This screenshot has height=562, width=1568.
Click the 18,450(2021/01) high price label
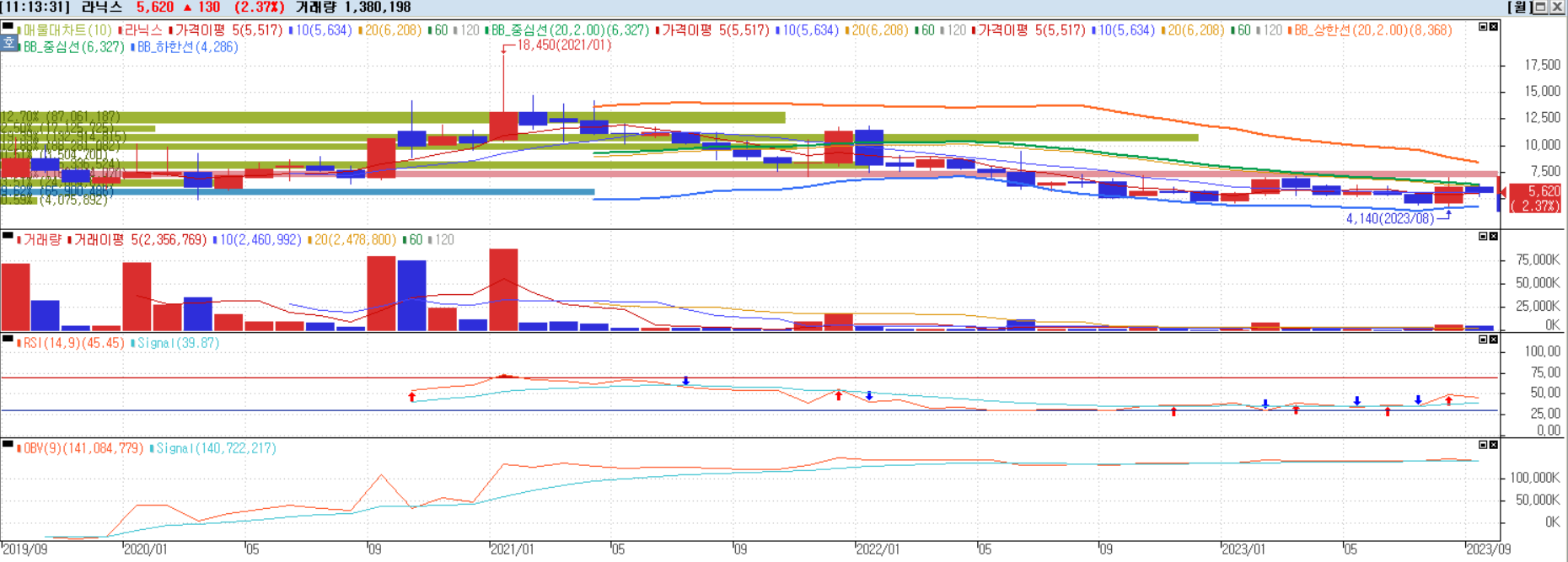[564, 45]
